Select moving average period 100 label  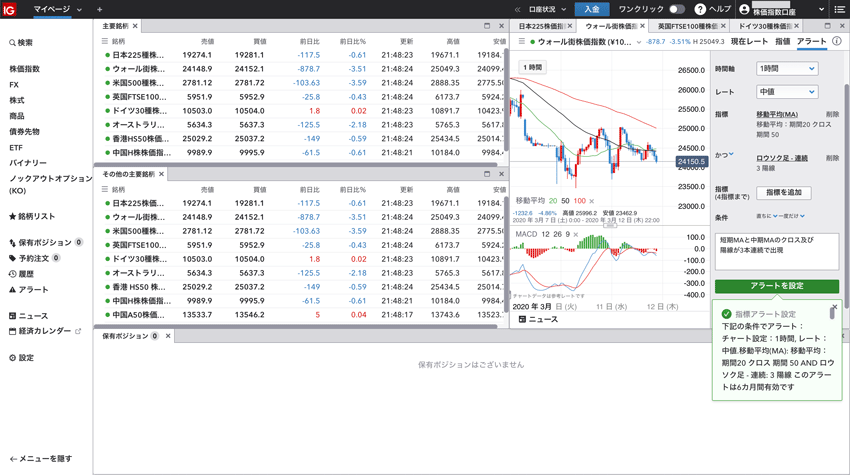579,201
